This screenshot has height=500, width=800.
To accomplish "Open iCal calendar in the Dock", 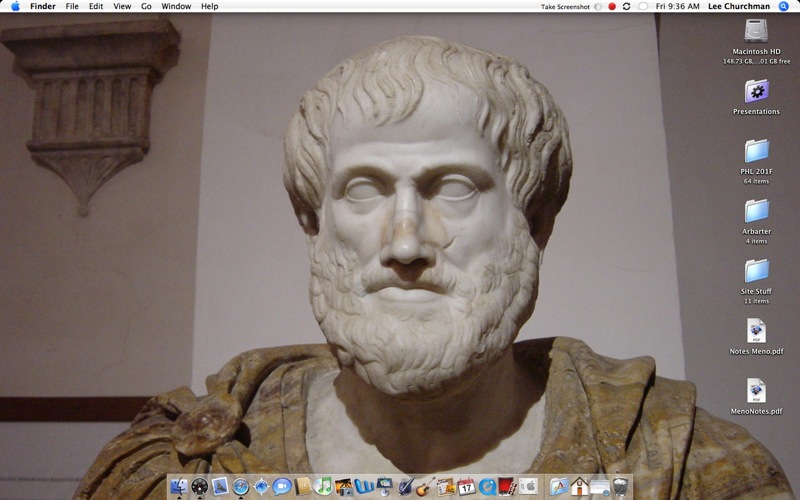I will [467, 486].
